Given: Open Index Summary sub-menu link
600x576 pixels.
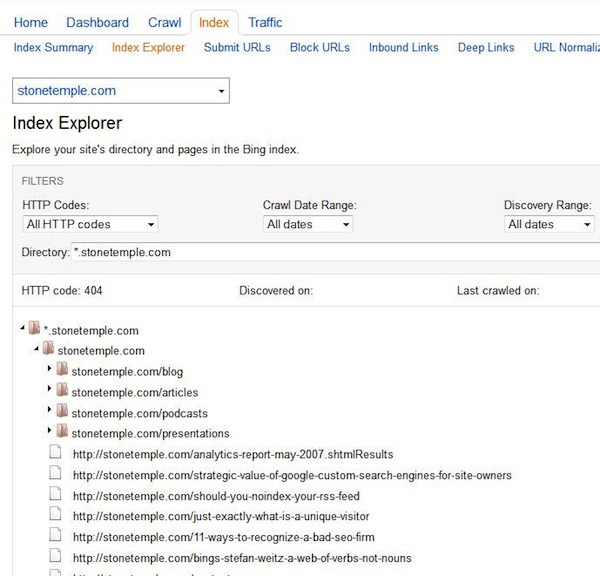Looking at the screenshot, I should 53,47.
